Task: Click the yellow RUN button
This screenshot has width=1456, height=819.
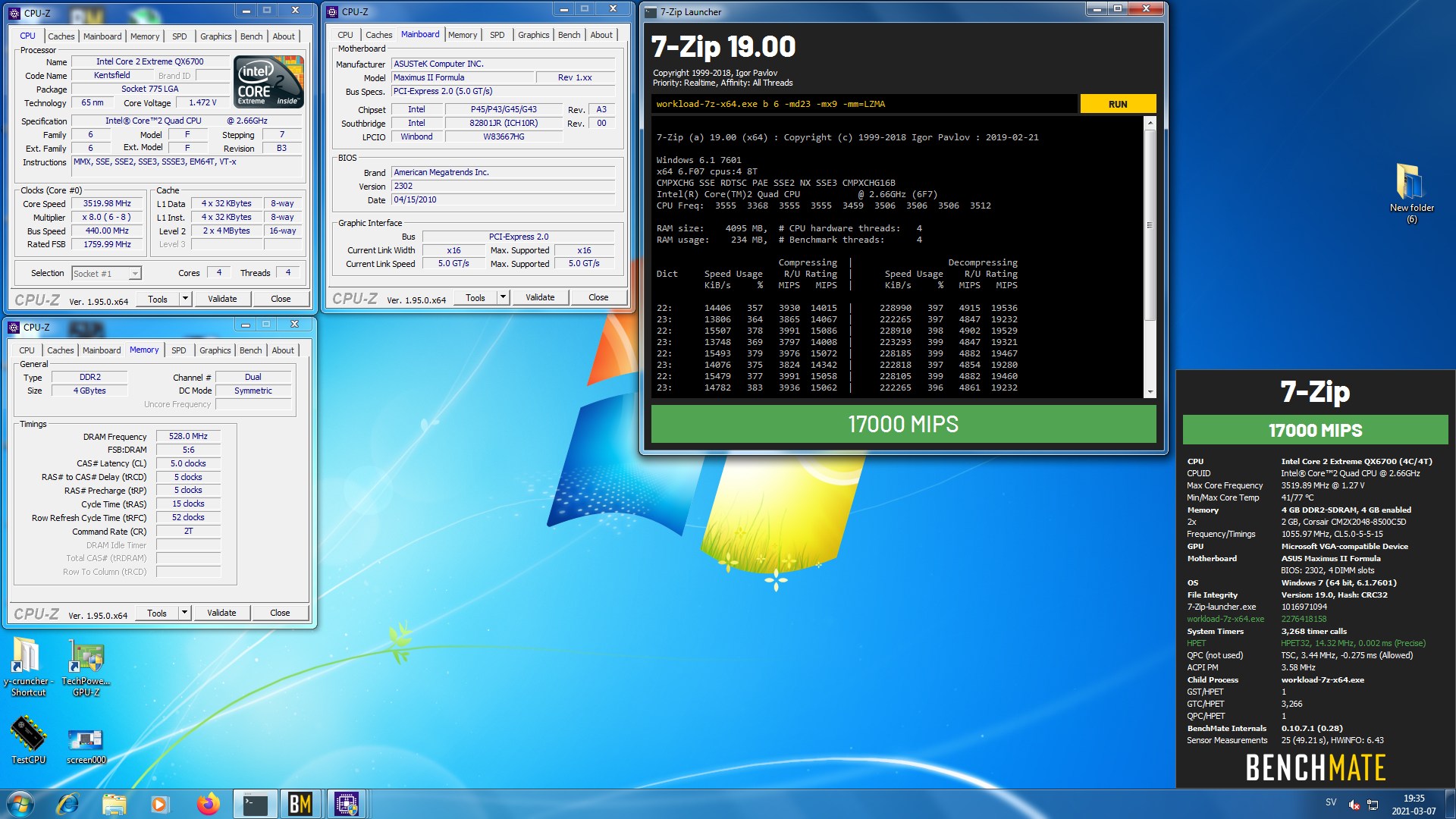Action: pos(1118,104)
